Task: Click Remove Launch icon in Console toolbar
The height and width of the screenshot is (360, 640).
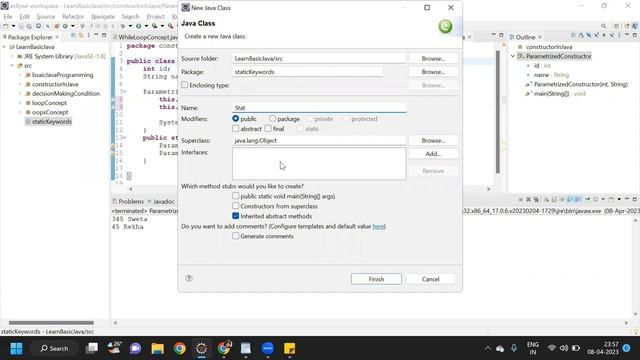Action: [x=528, y=200]
